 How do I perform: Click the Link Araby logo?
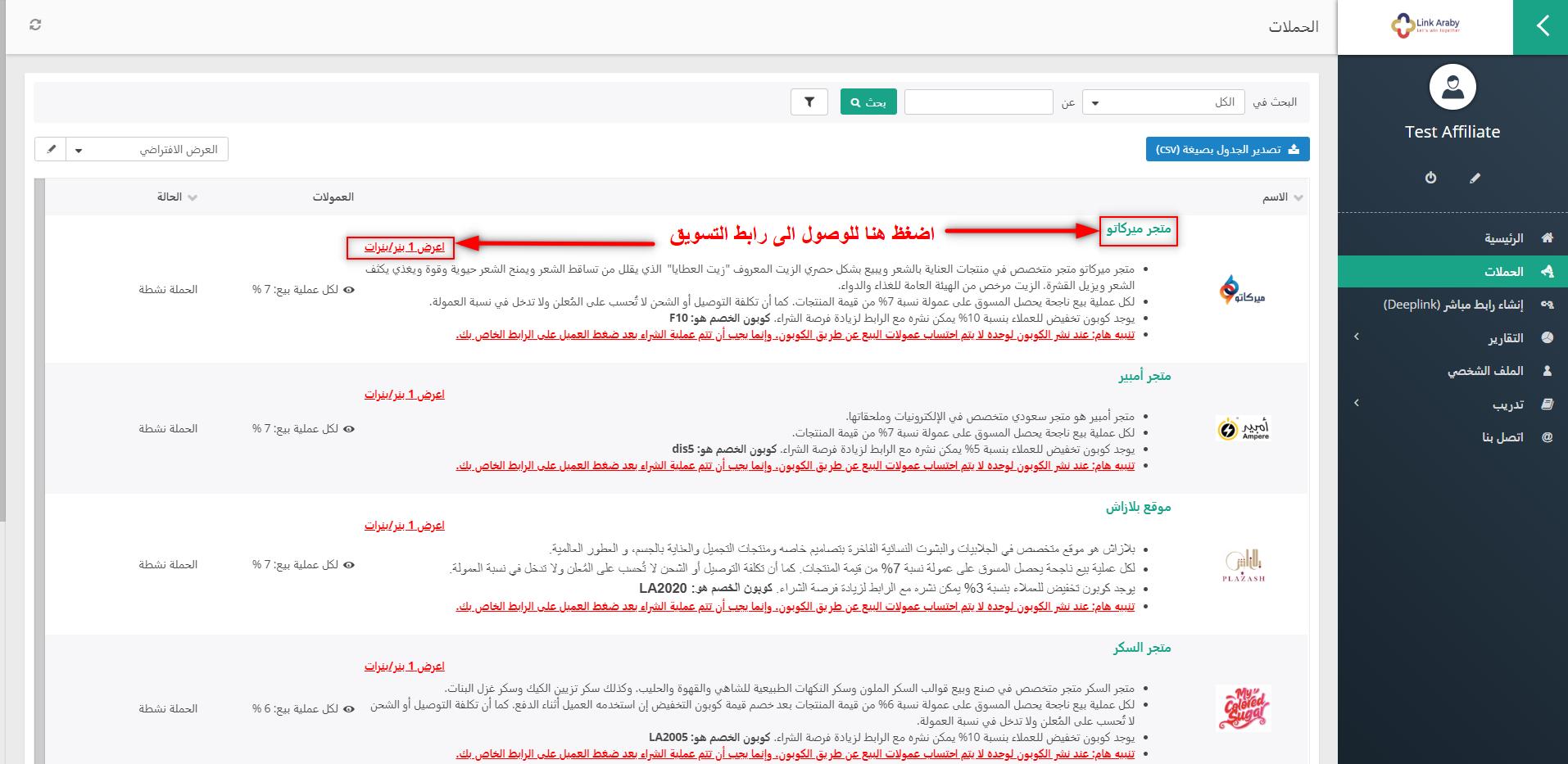tap(1425, 26)
